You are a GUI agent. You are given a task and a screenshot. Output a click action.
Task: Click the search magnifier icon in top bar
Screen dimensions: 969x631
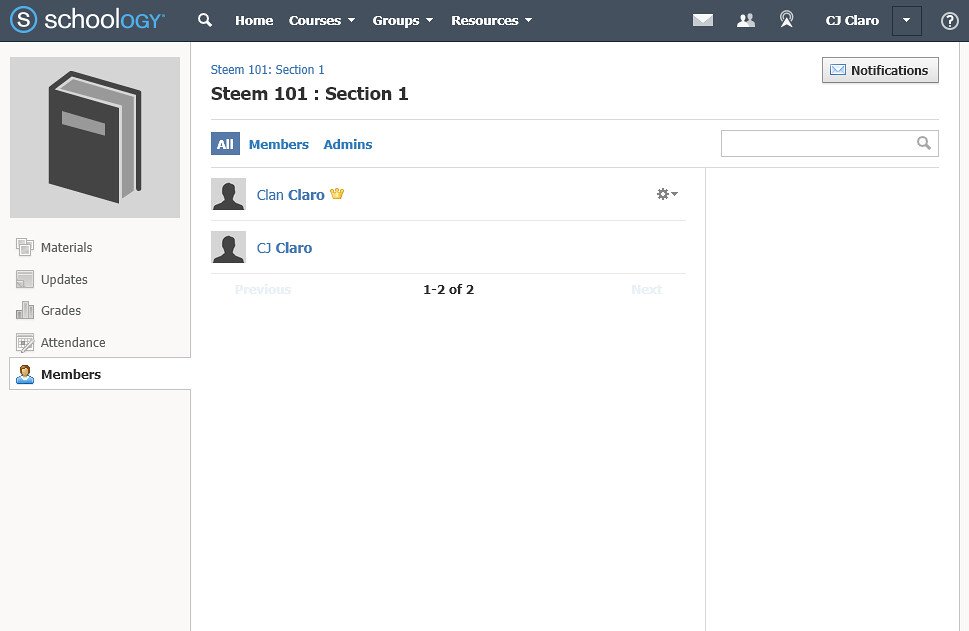coord(205,20)
